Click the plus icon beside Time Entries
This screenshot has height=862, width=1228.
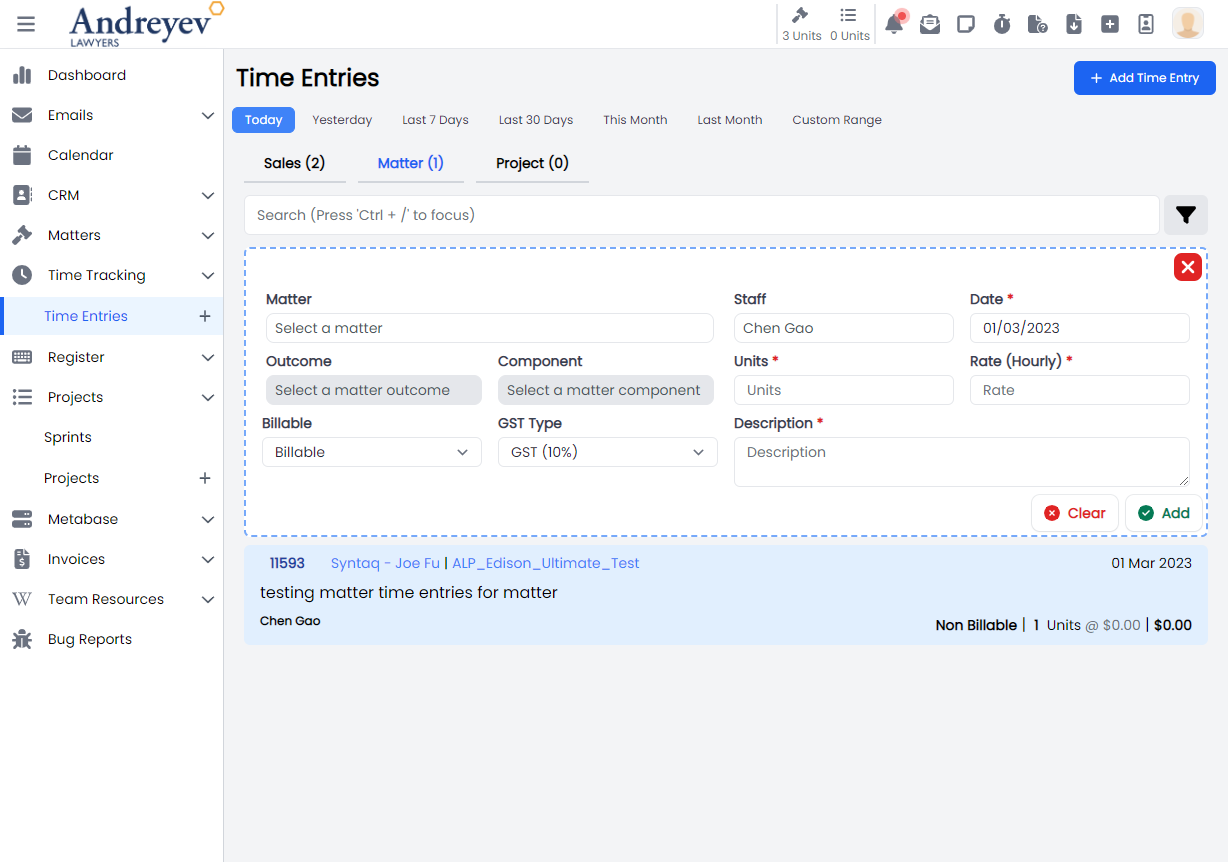205,316
